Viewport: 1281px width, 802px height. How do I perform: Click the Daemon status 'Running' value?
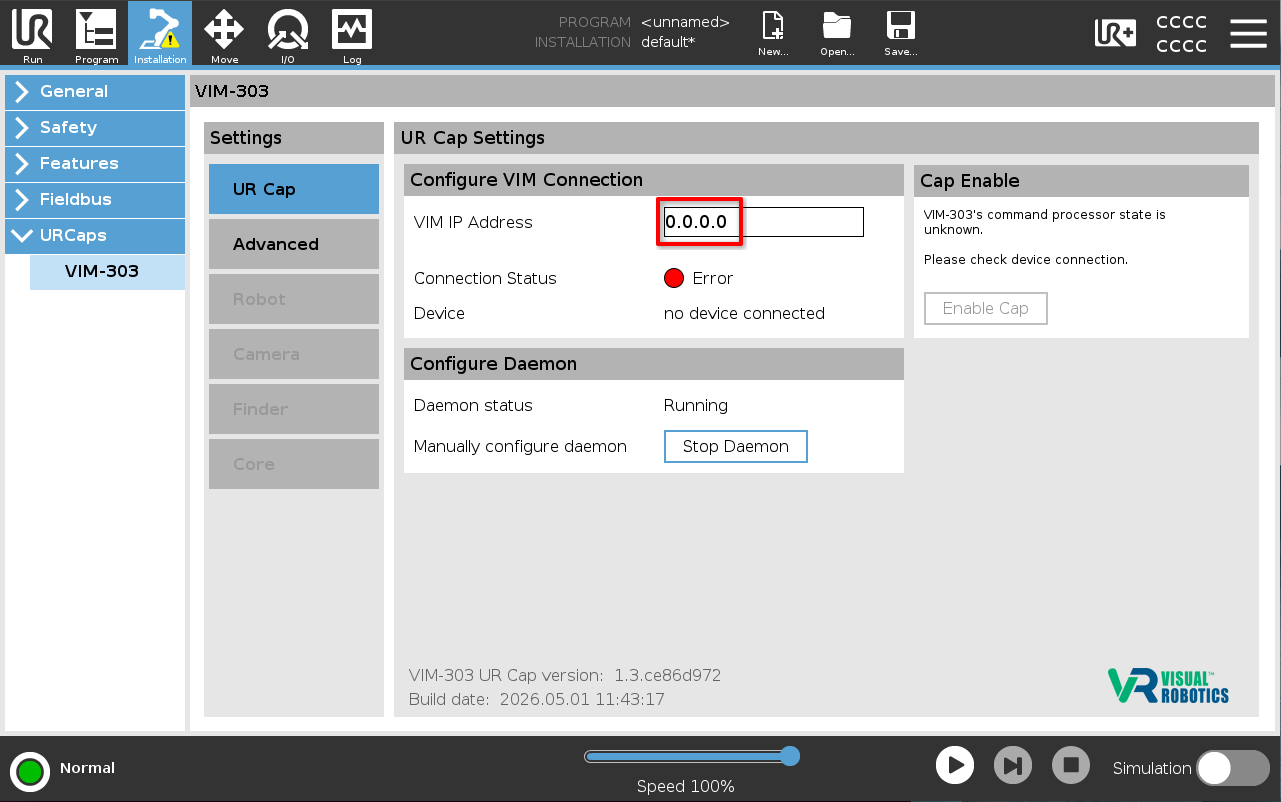pos(696,405)
